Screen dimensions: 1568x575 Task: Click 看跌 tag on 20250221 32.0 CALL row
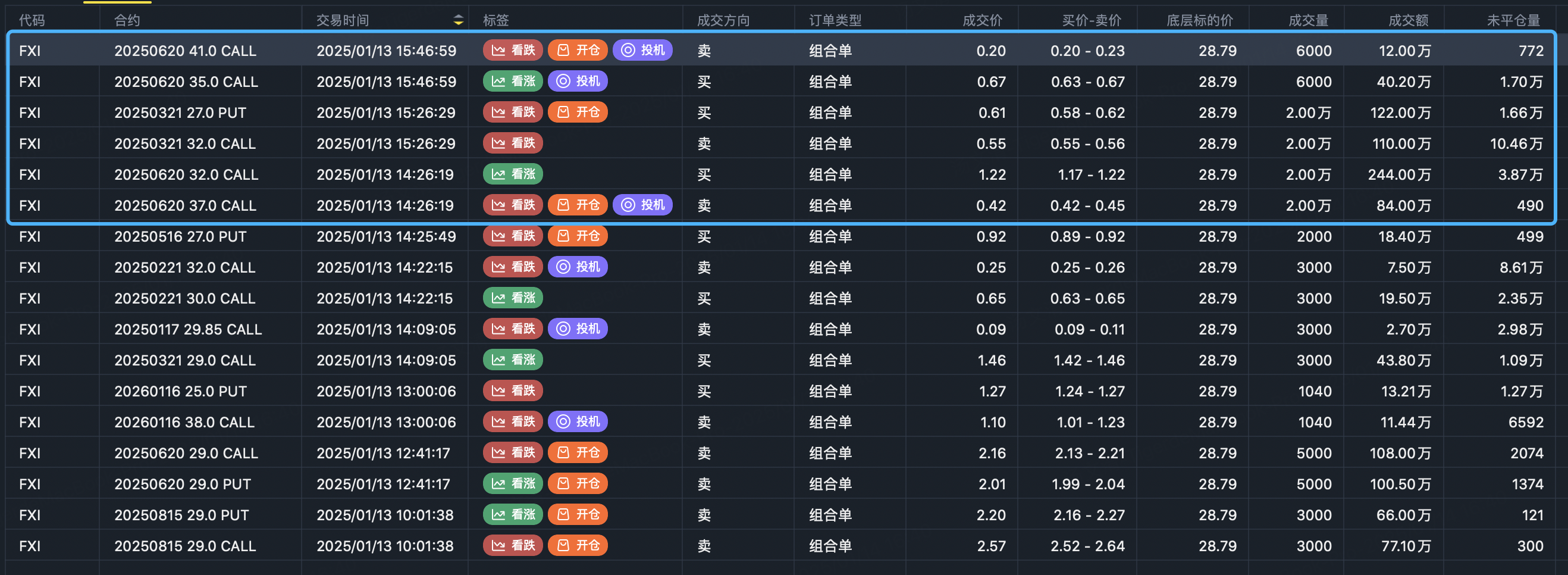pyautogui.click(x=513, y=267)
